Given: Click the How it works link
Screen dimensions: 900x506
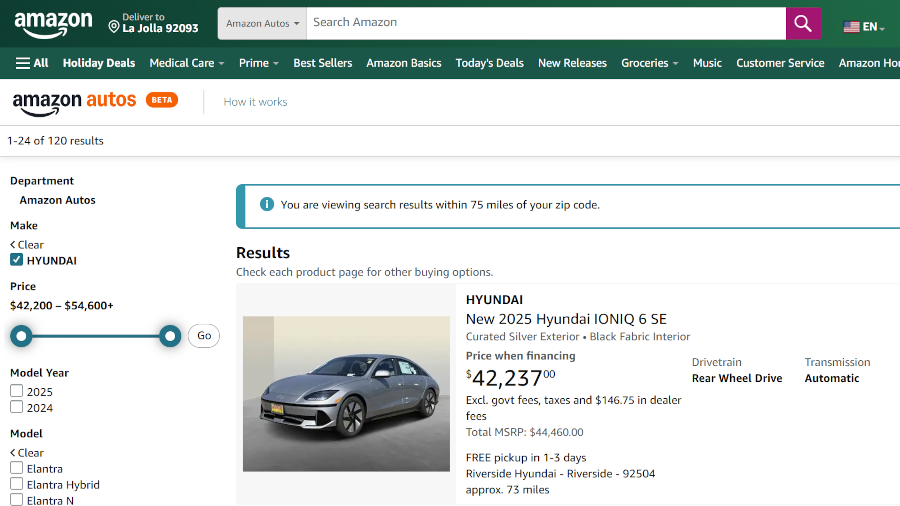Looking at the screenshot, I should click(255, 102).
